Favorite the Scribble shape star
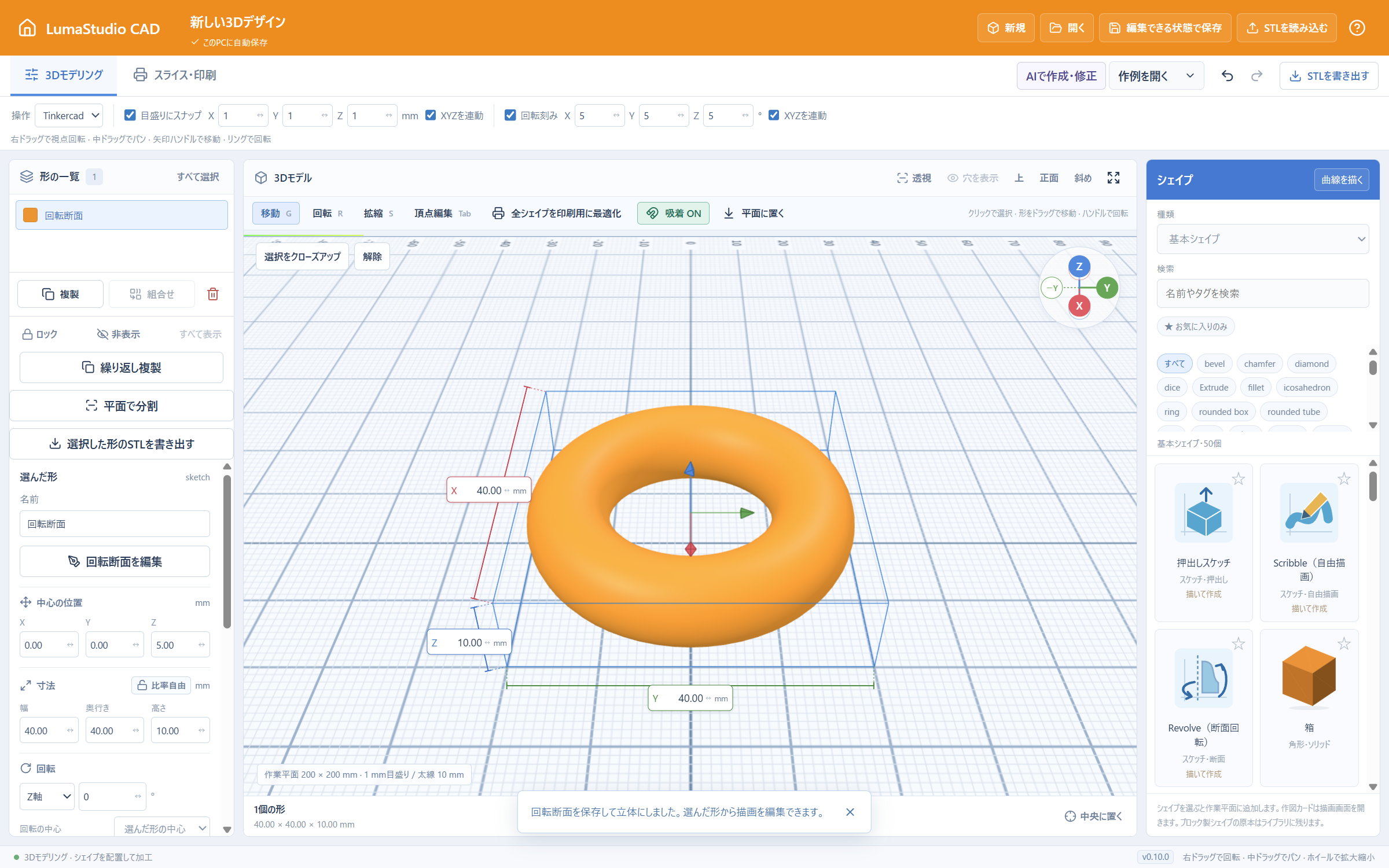 pyautogui.click(x=1344, y=479)
